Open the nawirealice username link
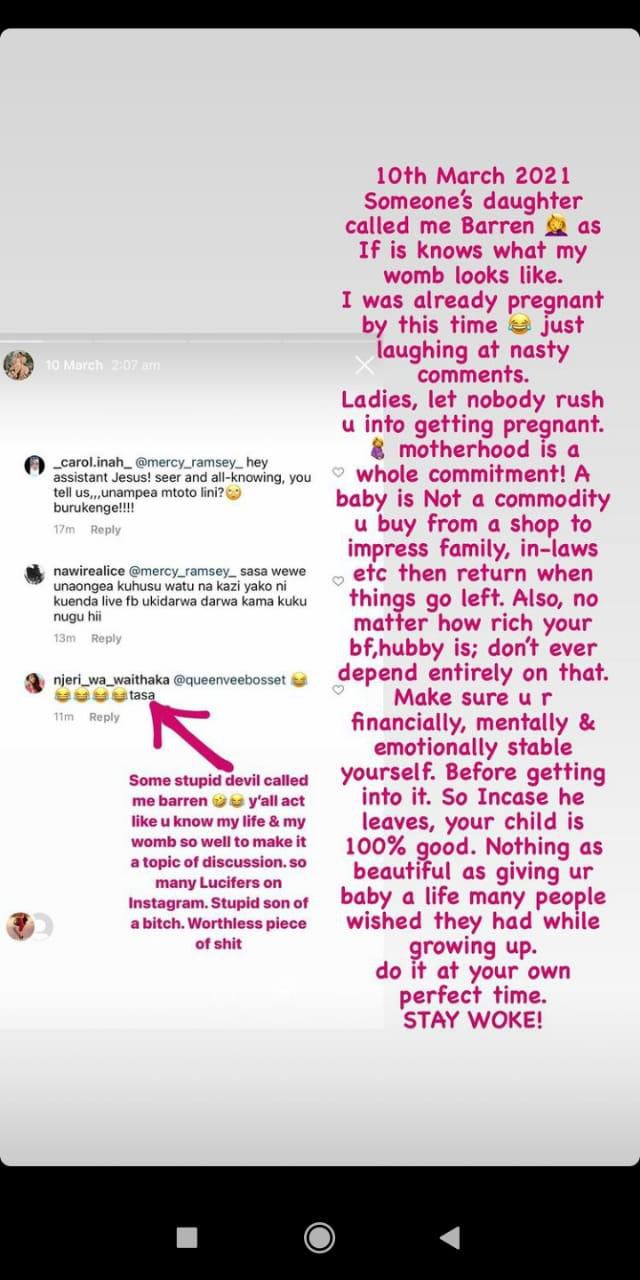The height and width of the screenshot is (1280, 640). [x=87, y=572]
